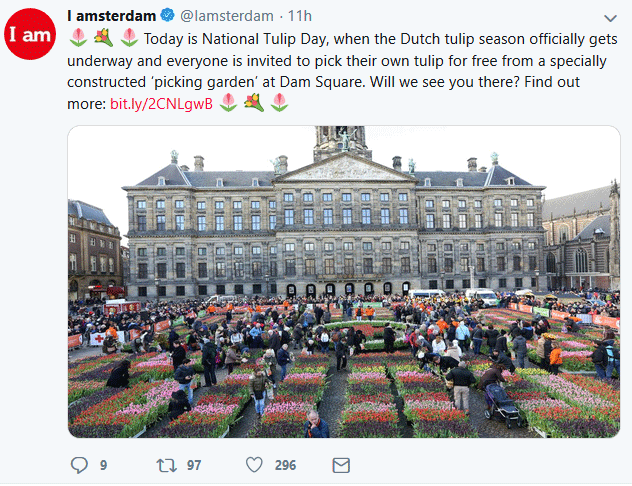
Task: Click the like count 296
Action: click(x=285, y=465)
